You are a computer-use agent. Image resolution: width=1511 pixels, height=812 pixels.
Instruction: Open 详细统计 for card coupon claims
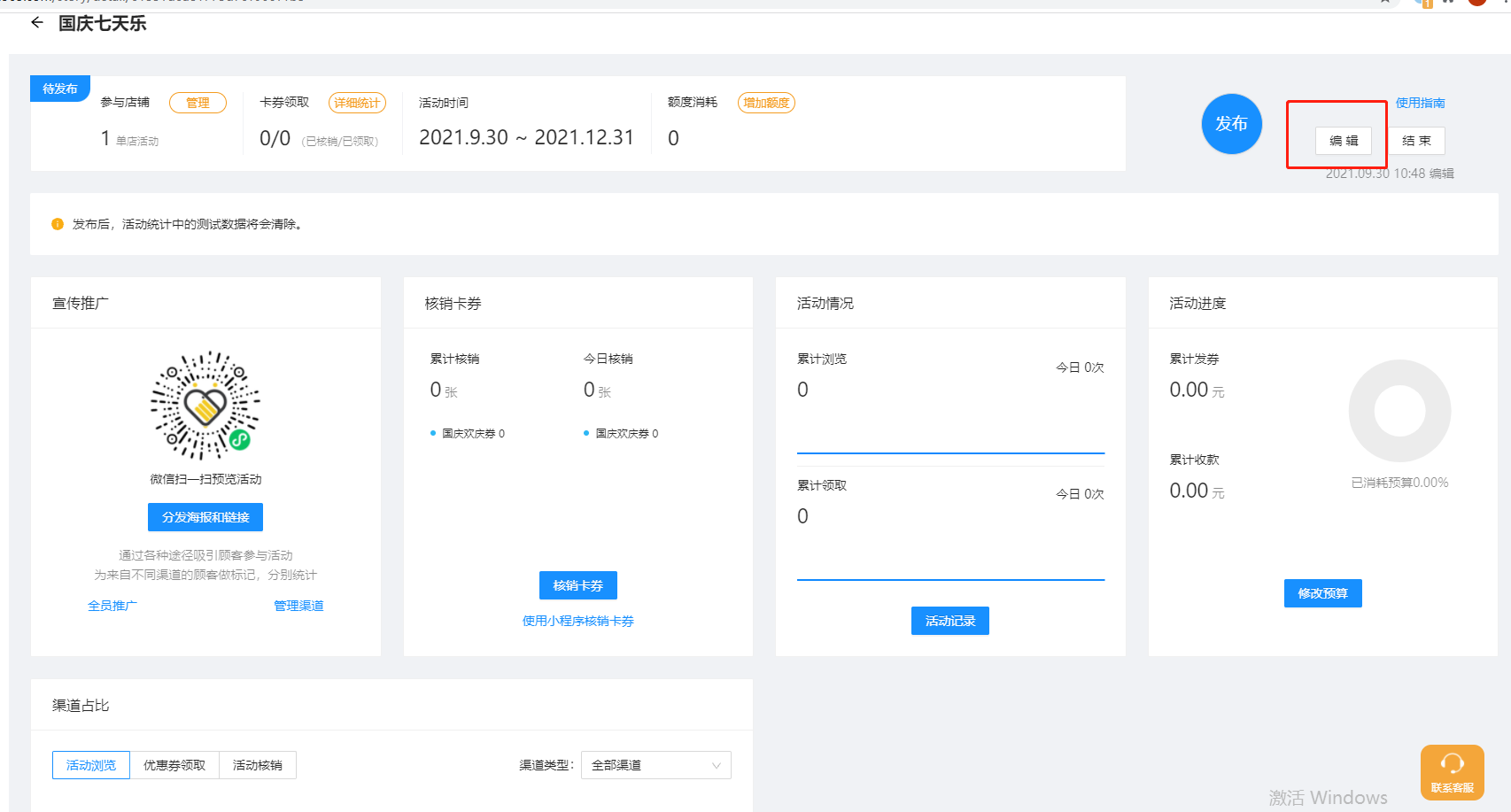(x=357, y=103)
